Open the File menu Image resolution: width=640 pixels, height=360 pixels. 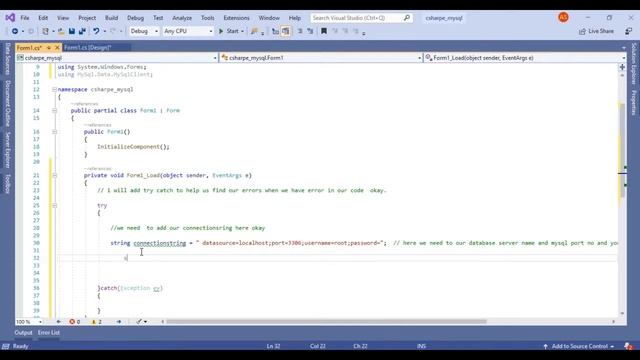(25, 18)
